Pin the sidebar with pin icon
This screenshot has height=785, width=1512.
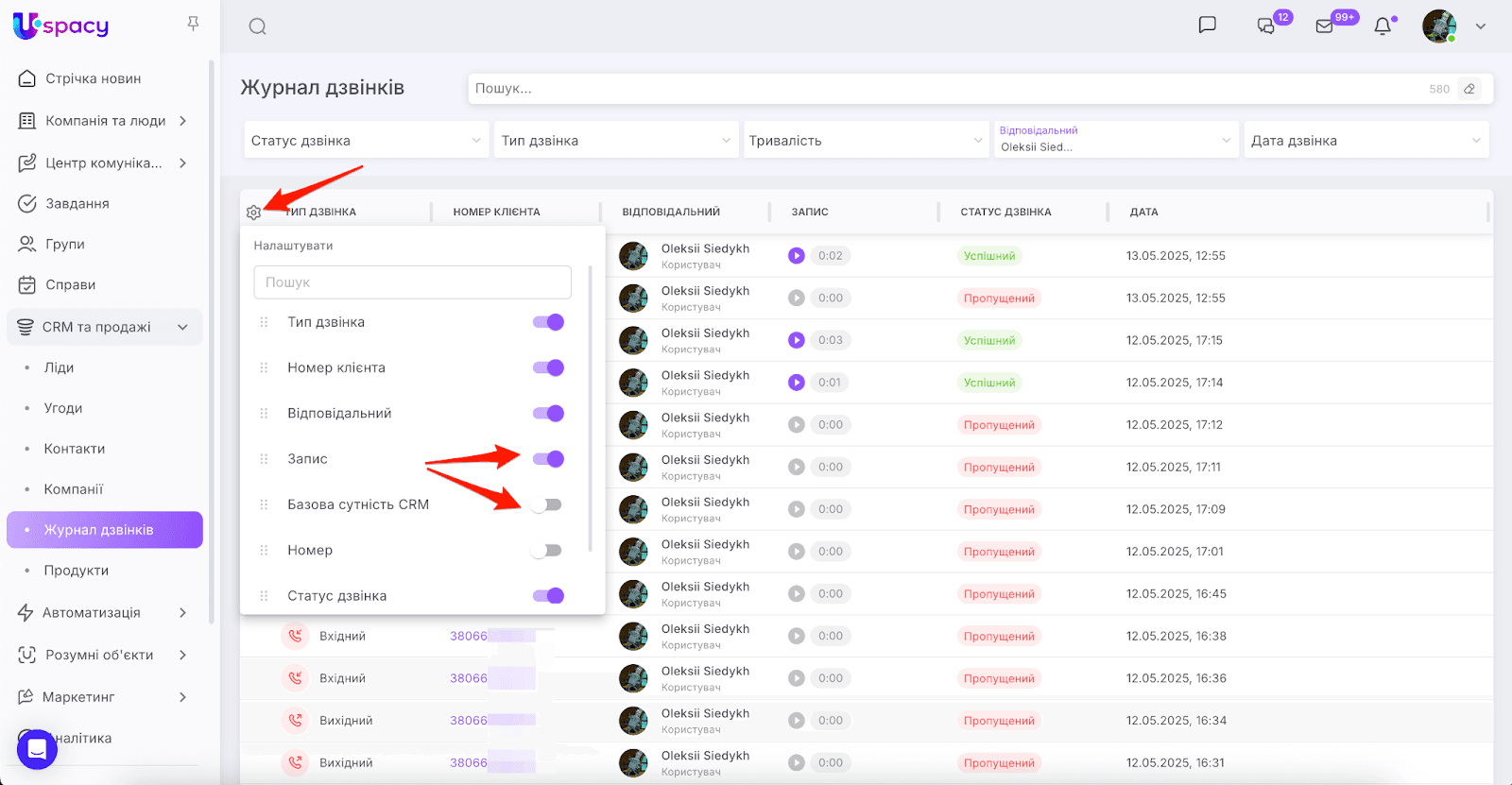click(x=193, y=24)
